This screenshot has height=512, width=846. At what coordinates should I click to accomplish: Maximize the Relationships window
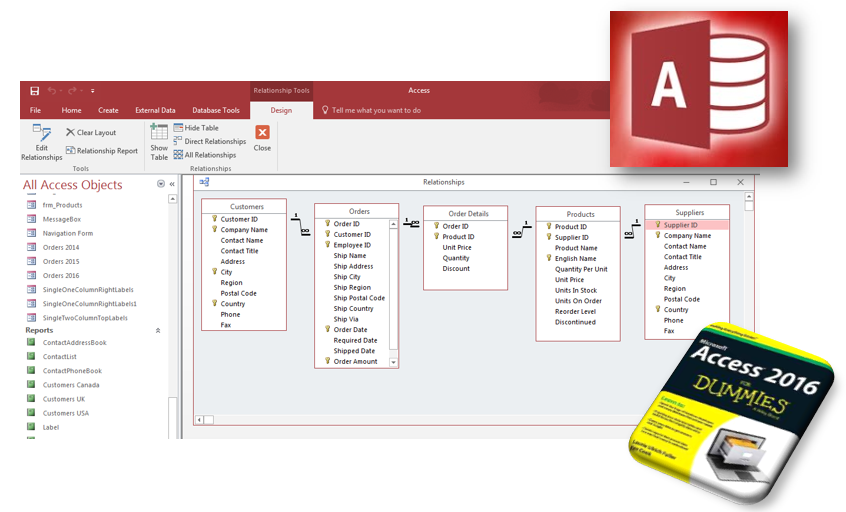[x=713, y=182]
